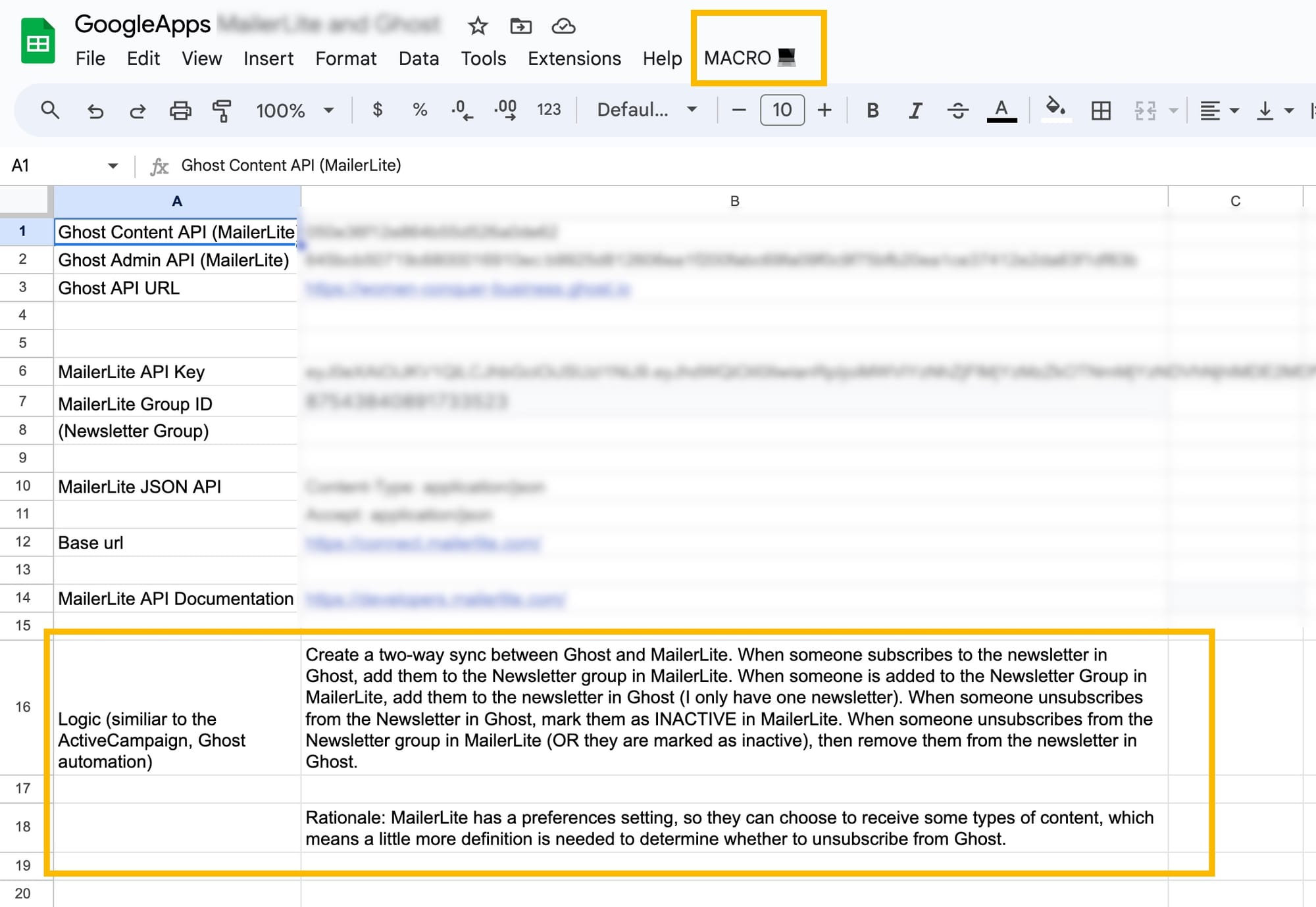The width and height of the screenshot is (1316, 907).
Task: Select cell Ghost Admin API (MailerLite)
Action: [x=176, y=260]
